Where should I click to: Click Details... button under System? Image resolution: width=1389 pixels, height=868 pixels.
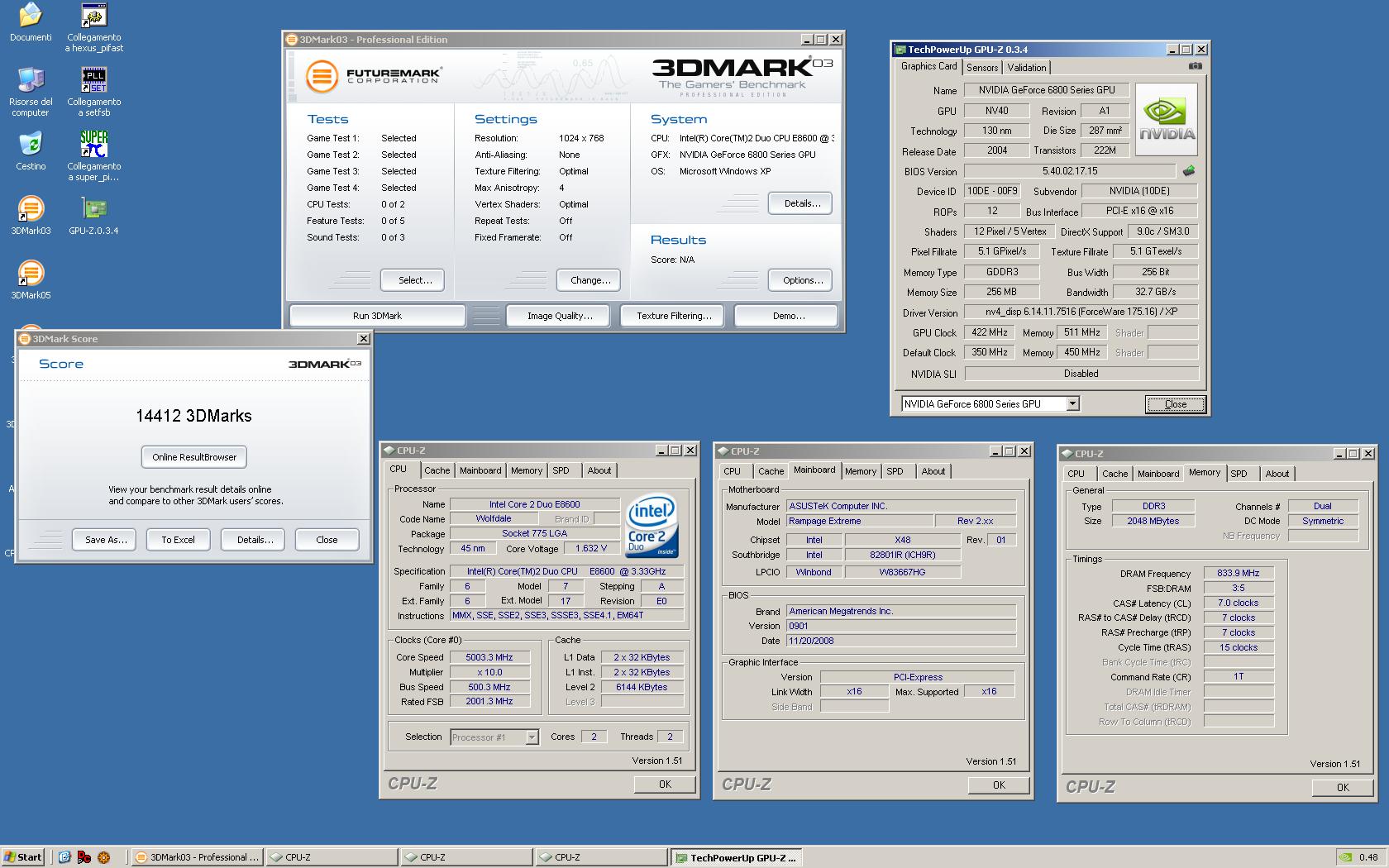point(802,203)
